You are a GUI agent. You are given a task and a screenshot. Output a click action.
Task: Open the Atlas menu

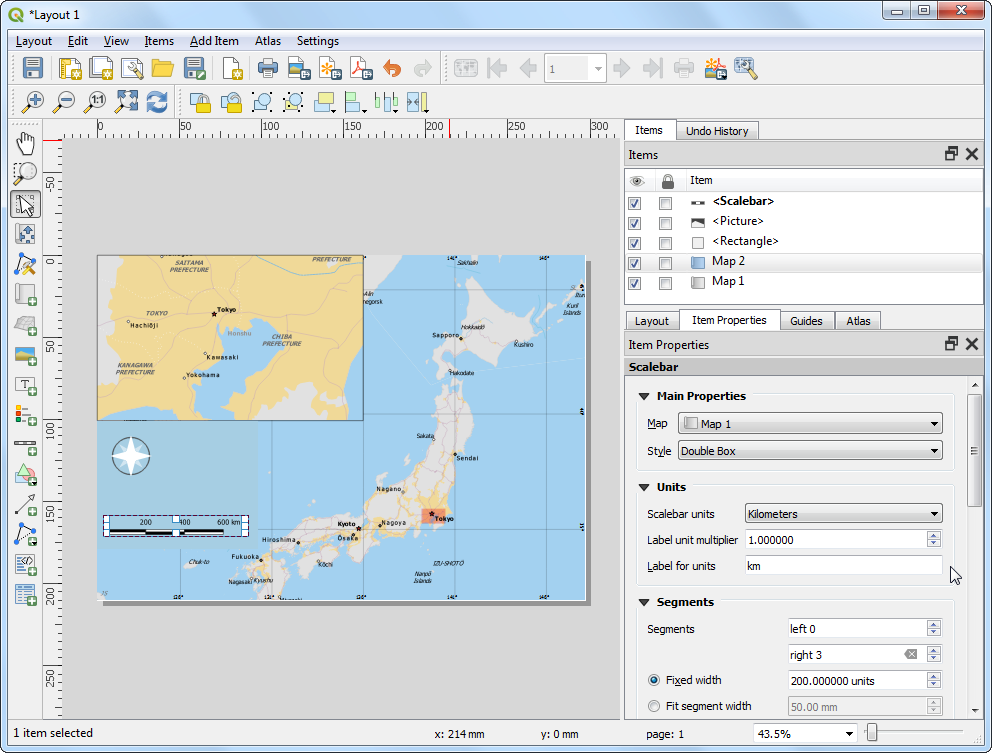(x=268, y=41)
